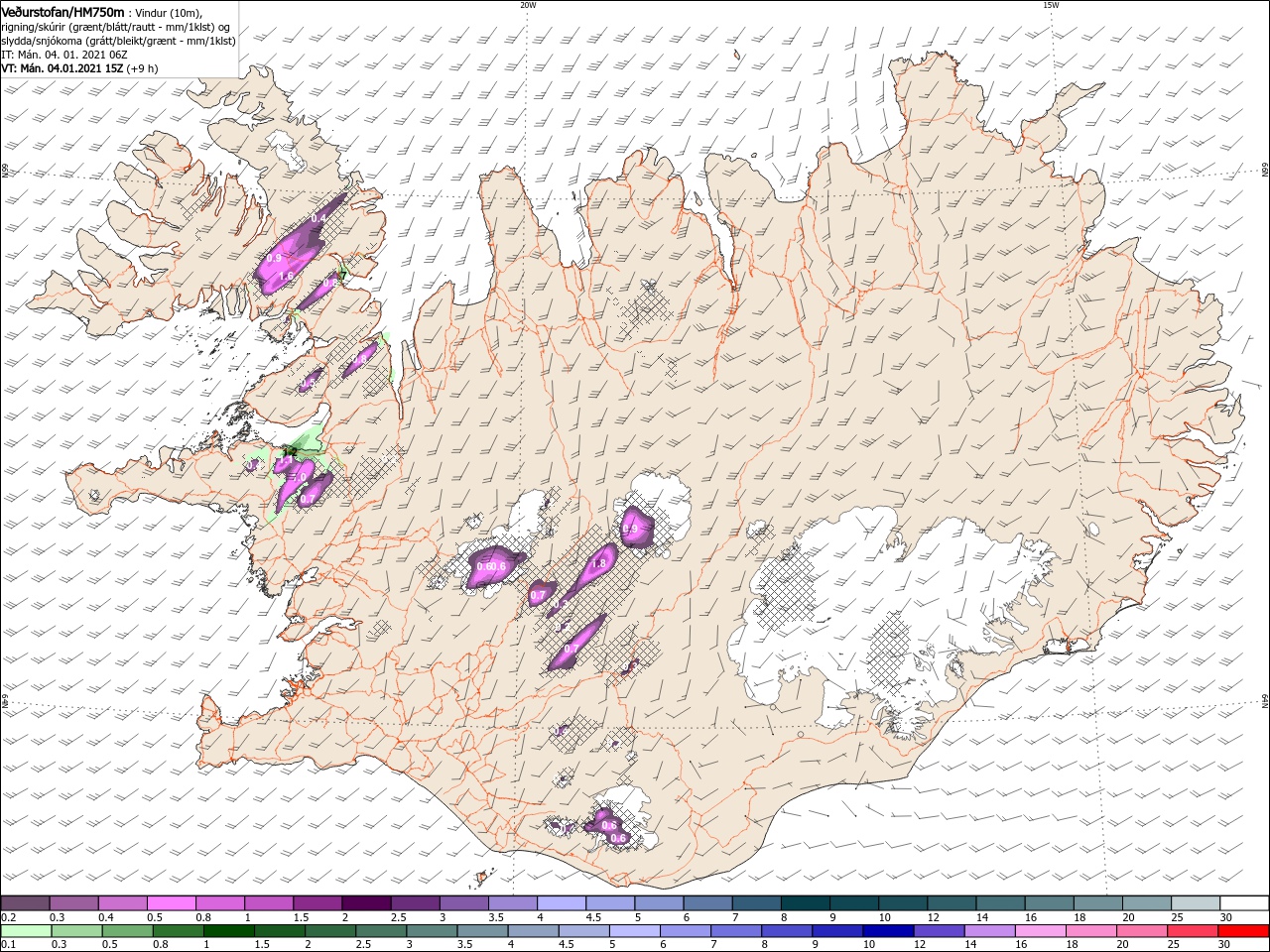Click the purple 12 swatch, rain scale
This screenshot has height=952, width=1270.
[x=939, y=931]
